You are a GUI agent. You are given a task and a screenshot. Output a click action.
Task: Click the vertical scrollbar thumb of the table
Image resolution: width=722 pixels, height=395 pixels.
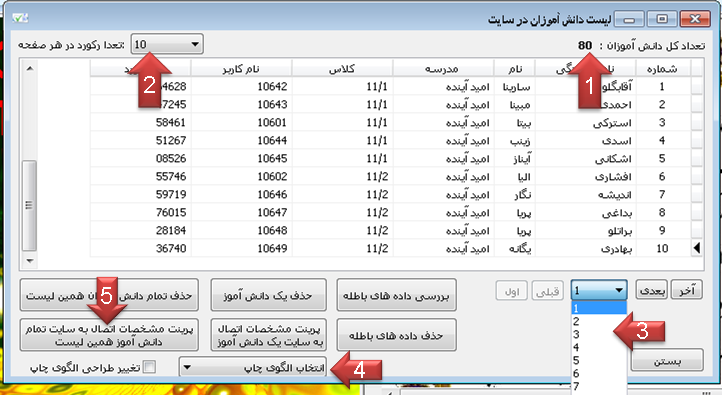pos(29,205)
